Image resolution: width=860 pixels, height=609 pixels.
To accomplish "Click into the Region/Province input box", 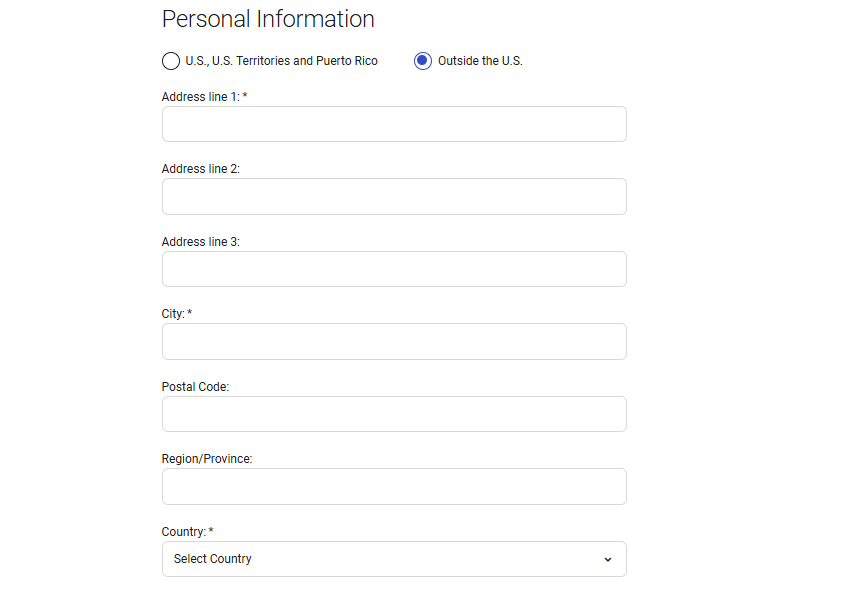I will click(x=394, y=487).
